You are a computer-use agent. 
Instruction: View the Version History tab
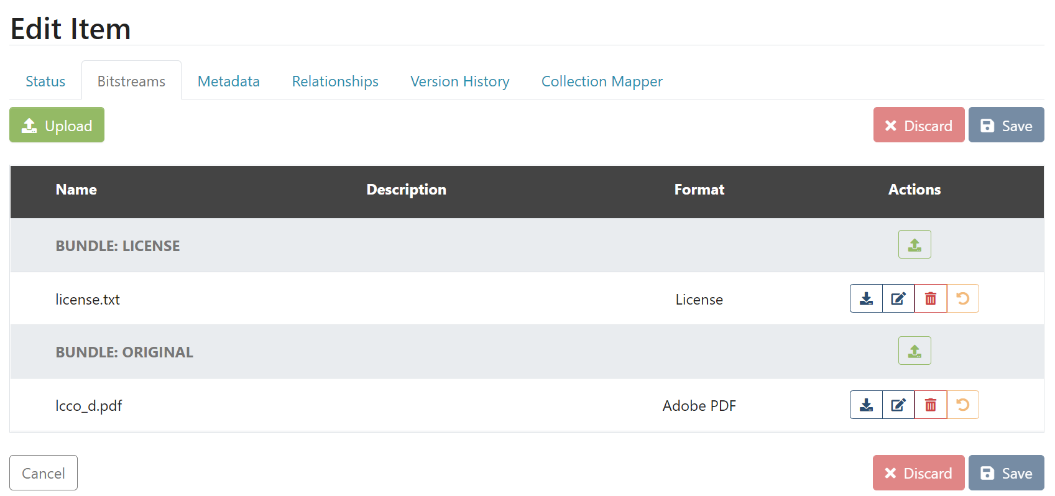pyautogui.click(x=460, y=82)
